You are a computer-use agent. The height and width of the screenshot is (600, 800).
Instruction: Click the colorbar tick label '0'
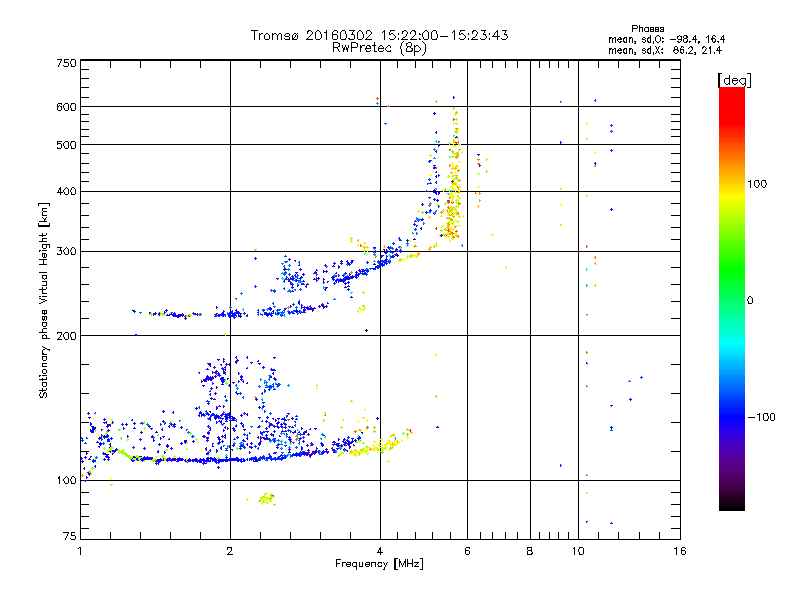pos(750,301)
